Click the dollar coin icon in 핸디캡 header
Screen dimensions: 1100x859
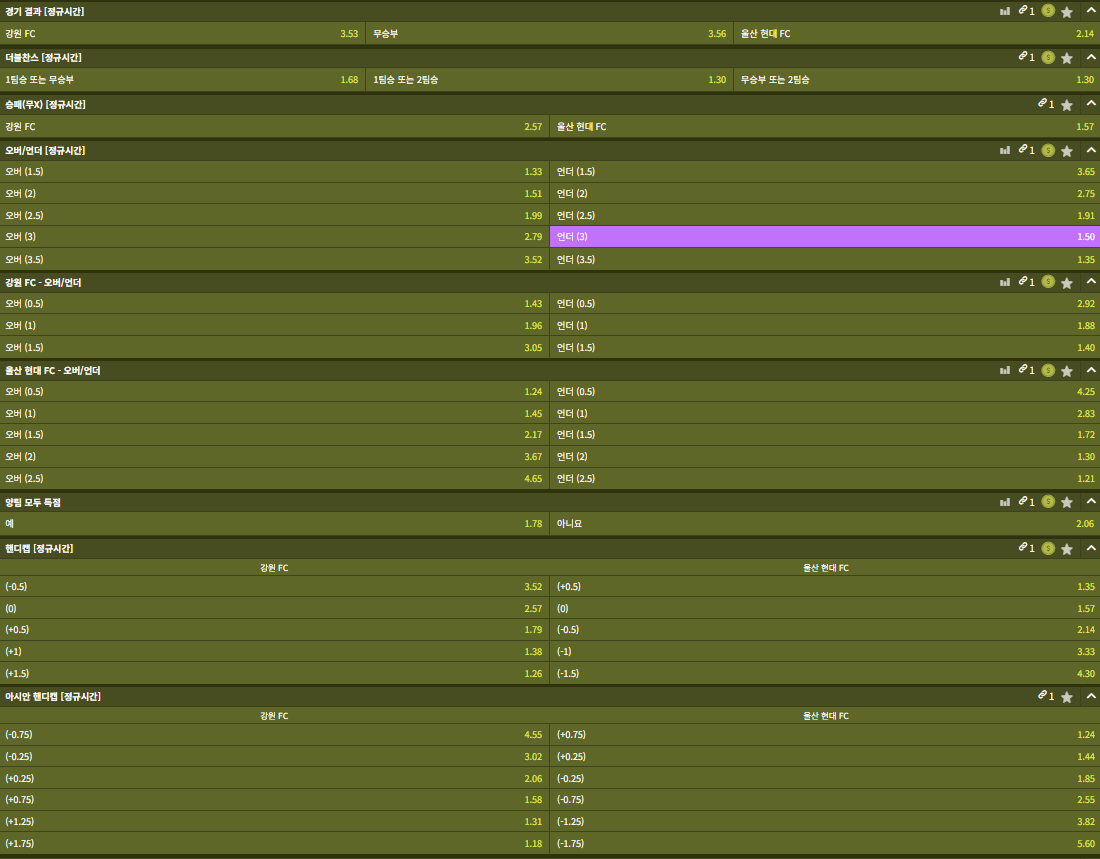tap(1048, 548)
